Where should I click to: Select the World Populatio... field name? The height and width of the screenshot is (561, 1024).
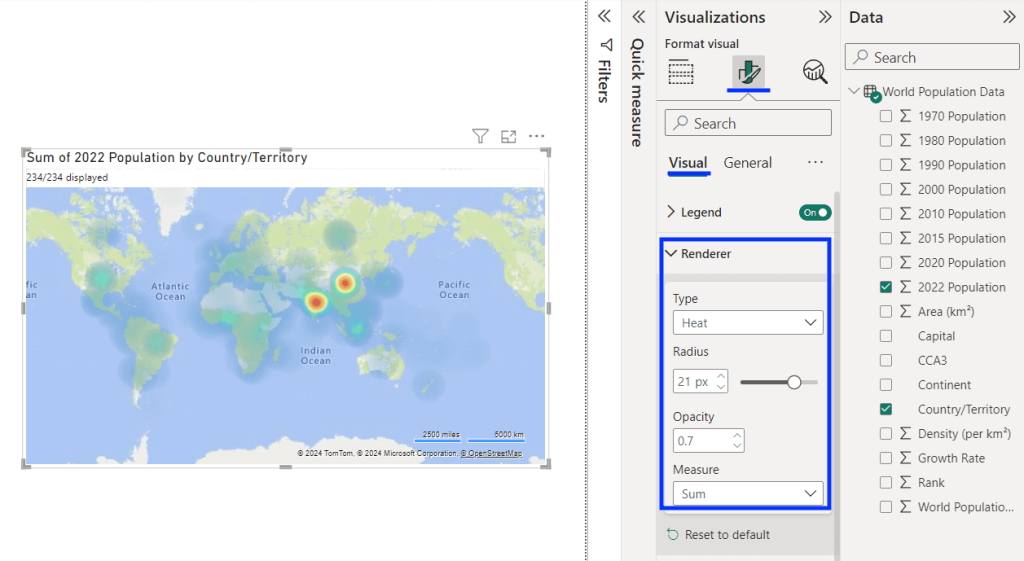[x=965, y=507]
